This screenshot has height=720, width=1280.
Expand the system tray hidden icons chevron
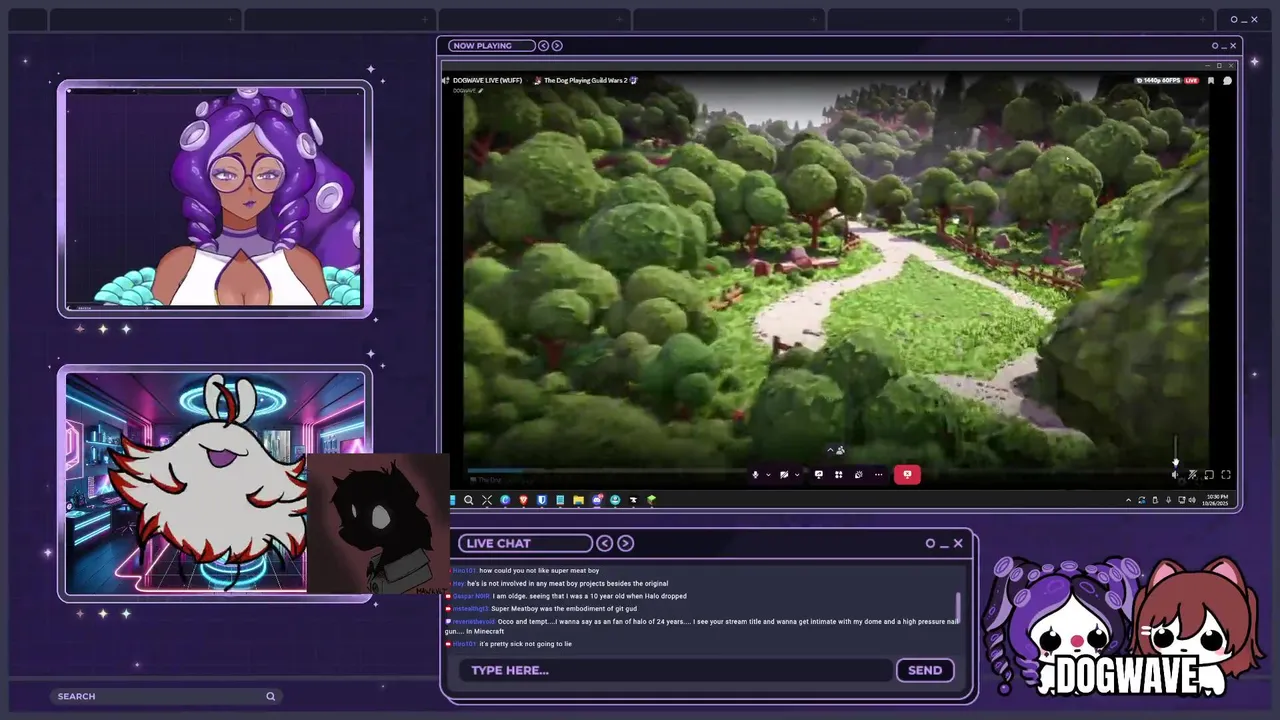pos(1128,500)
